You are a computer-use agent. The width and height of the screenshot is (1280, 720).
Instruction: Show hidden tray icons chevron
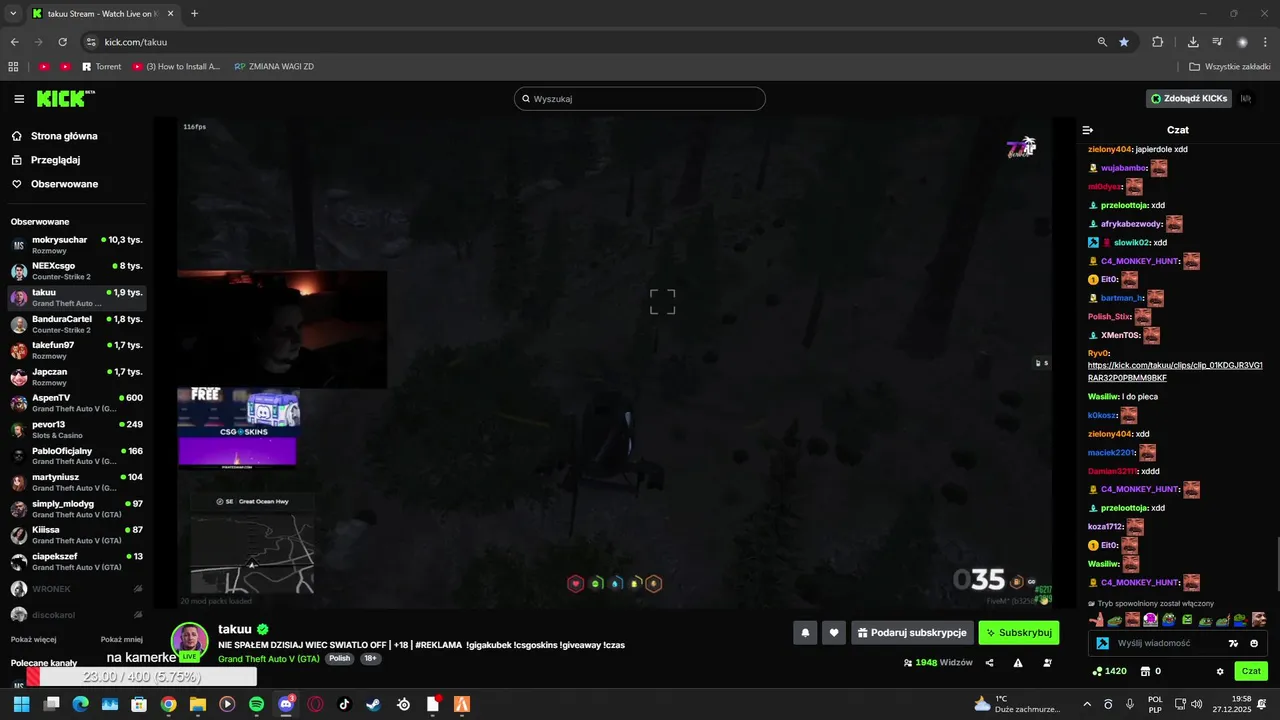1087,704
